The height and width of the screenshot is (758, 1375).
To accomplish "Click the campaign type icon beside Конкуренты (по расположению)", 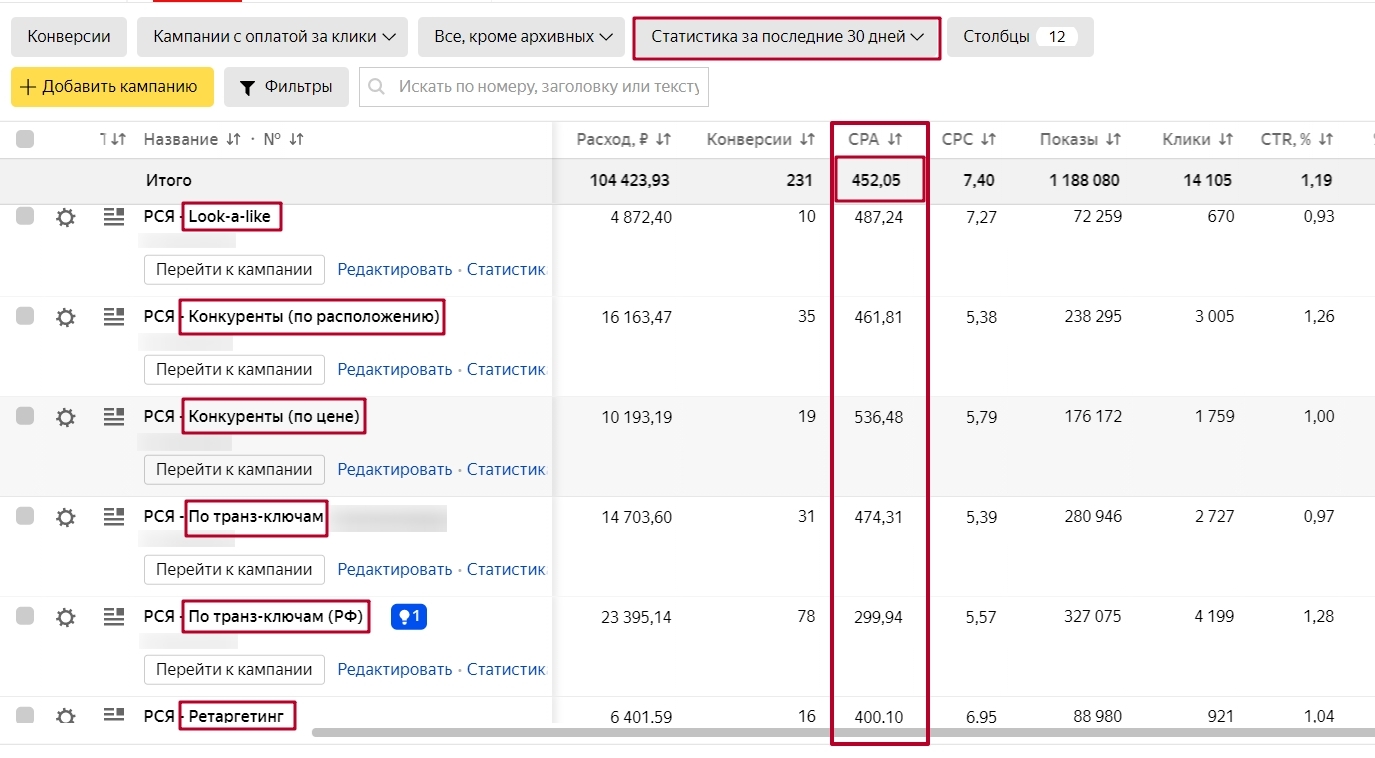I will (x=113, y=316).
